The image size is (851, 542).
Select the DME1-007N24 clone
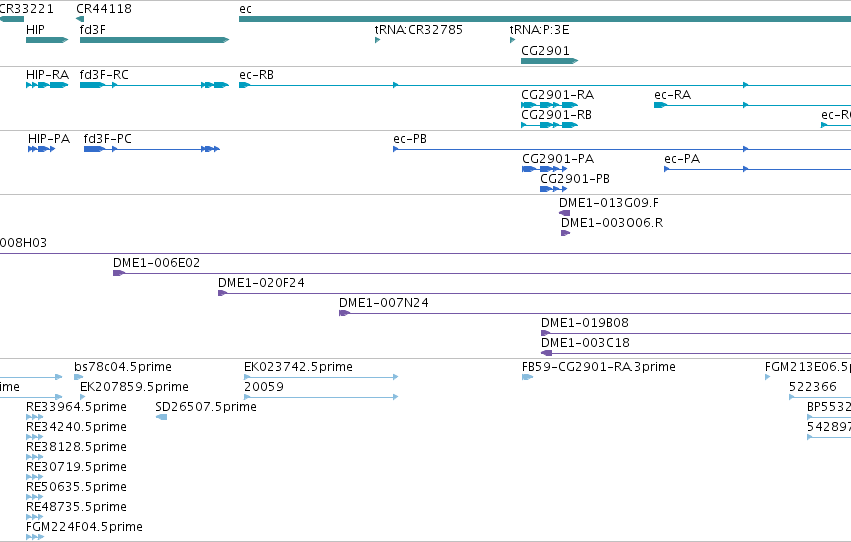coord(595,314)
